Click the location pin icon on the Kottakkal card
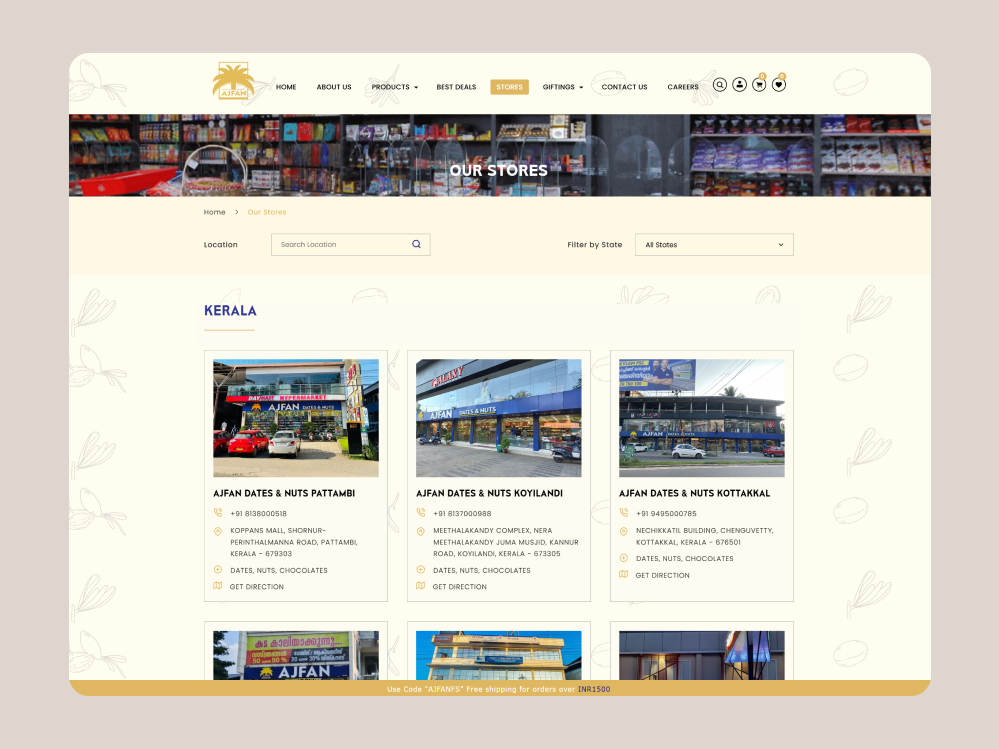 click(x=624, y=531)
